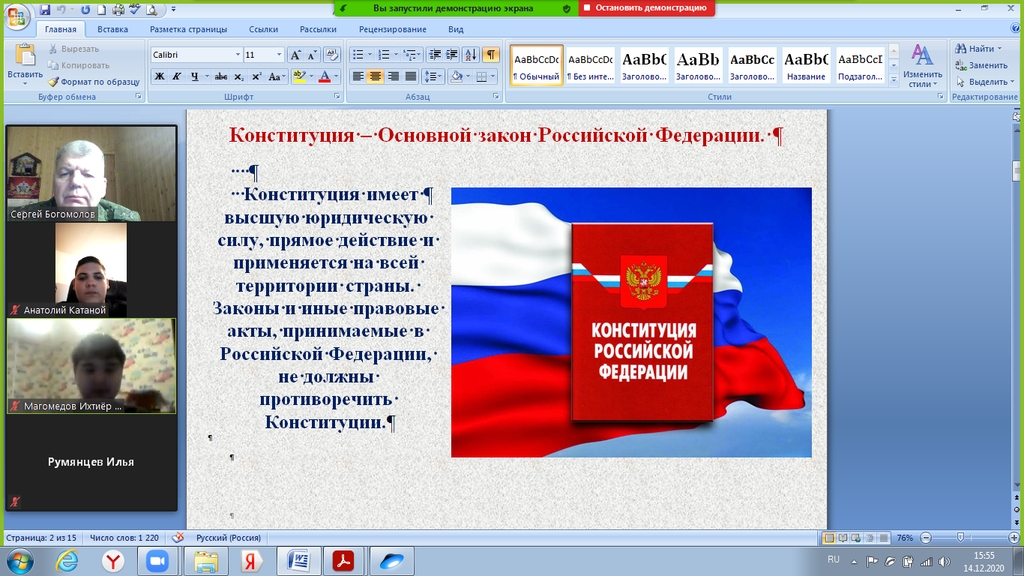1024x576 pixels.
Task: Open the Calibri font name dropdown
Action: coord(238,55)
